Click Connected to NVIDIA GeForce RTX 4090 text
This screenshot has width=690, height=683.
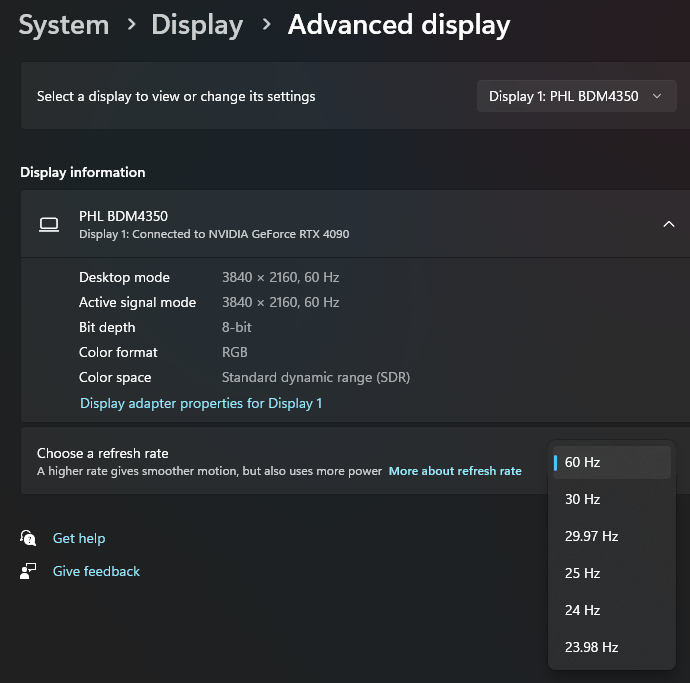pos(241,234)
